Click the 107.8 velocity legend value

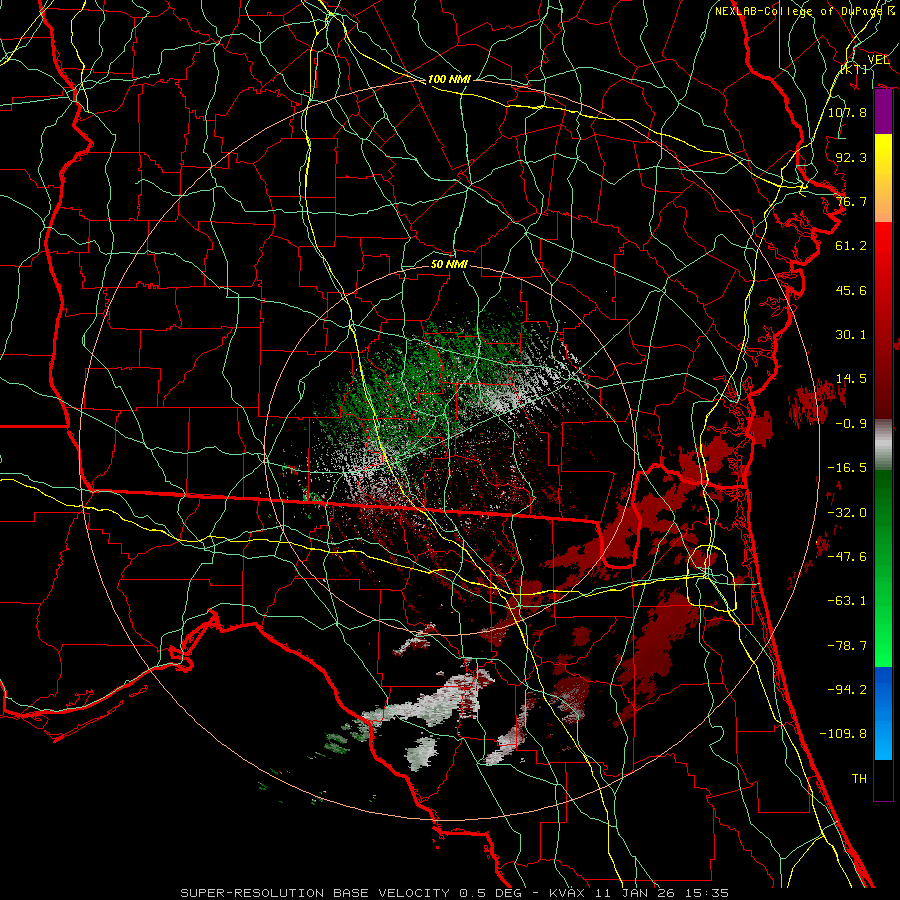click(x=847, y=112)
